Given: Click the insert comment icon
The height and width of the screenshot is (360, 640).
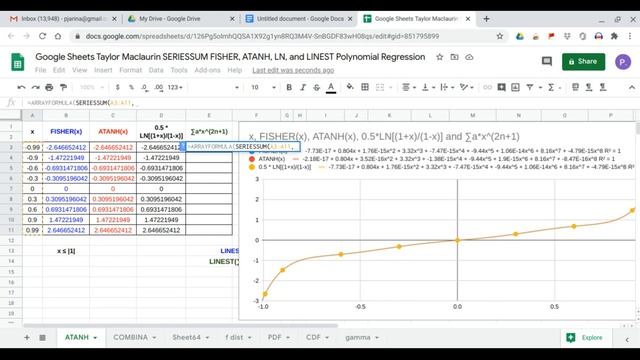Looking at the screenshot, I should coord(501,87).
